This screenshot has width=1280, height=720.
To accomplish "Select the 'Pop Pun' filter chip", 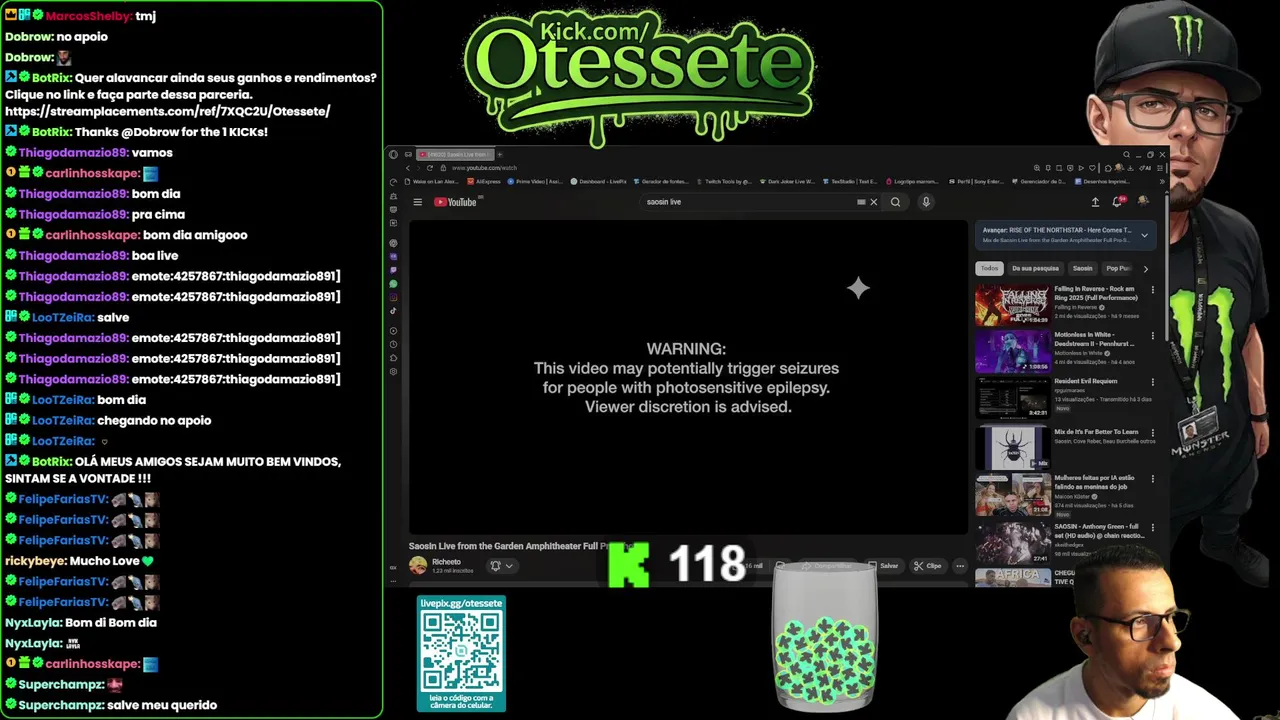I will click(x=1117, y=268).
